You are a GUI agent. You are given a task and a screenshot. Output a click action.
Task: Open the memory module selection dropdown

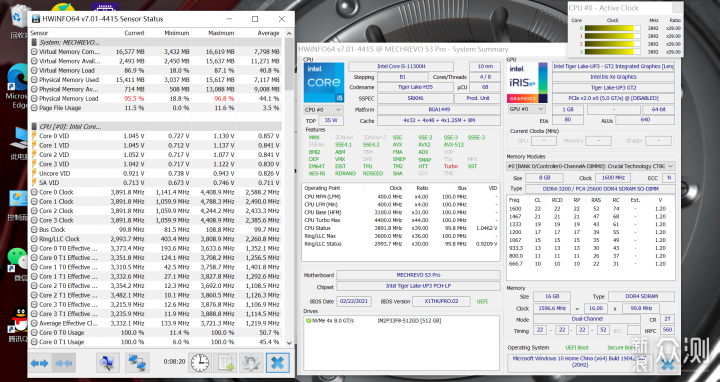pyautogui.click(x=591, y=166)
